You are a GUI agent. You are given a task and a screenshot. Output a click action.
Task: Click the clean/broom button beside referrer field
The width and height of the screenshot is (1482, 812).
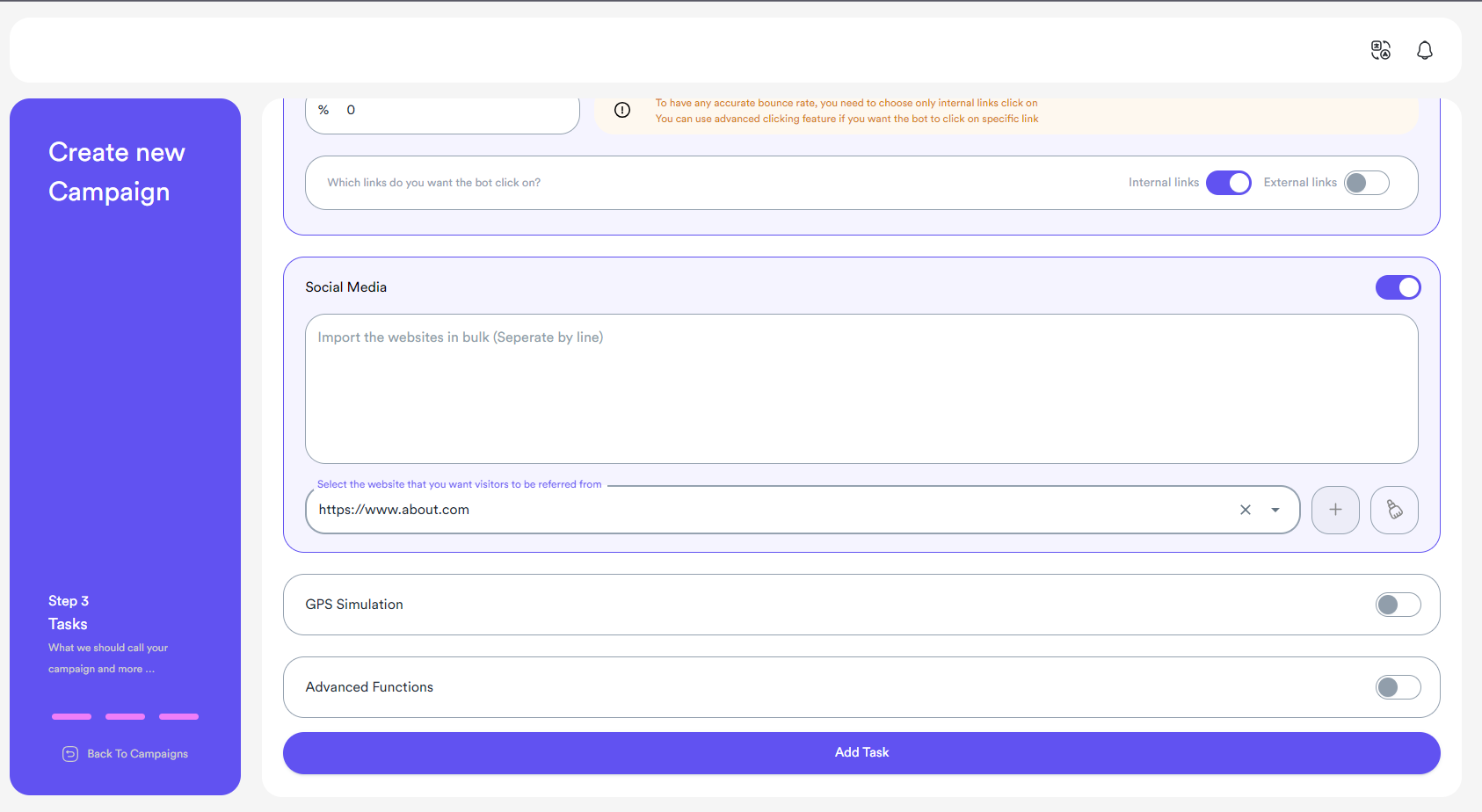[1394, 510]
